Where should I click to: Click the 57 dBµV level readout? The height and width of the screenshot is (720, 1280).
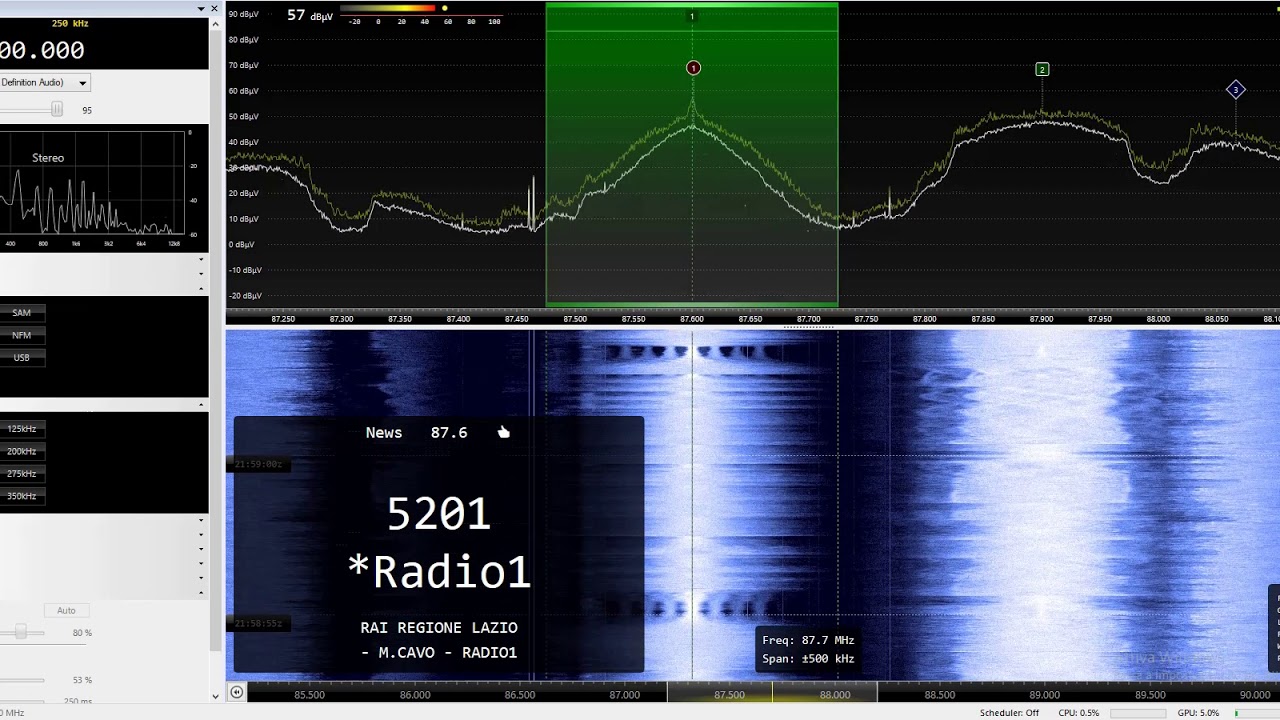[x=309, y=15]
